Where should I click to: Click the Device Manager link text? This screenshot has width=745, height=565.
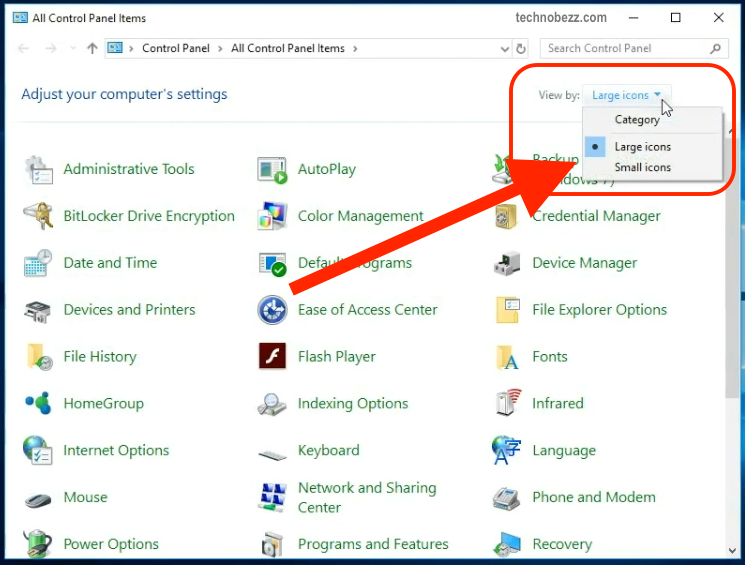point(585,263)
